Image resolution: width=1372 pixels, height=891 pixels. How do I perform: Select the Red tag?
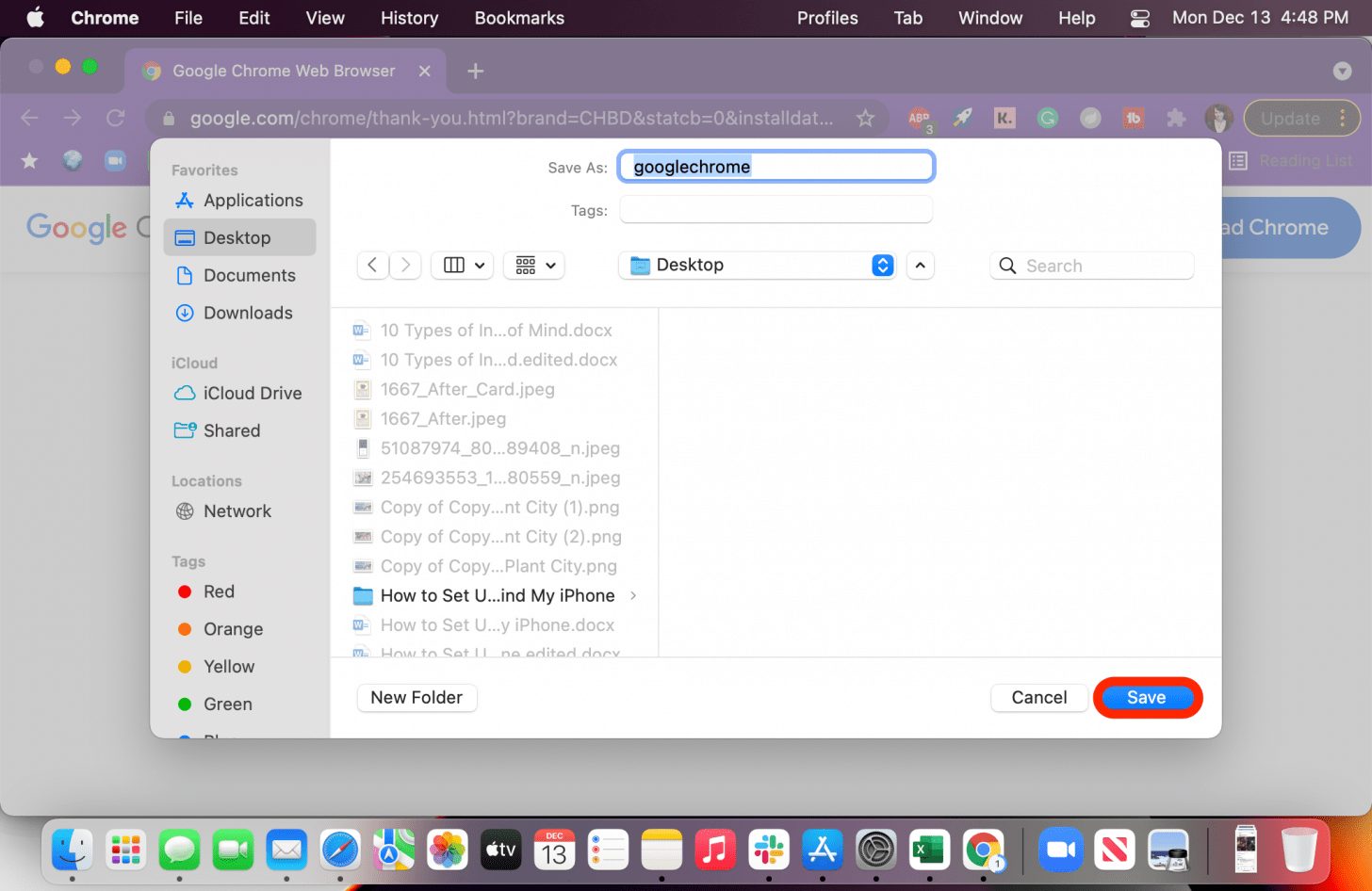[x=218, y=591]
